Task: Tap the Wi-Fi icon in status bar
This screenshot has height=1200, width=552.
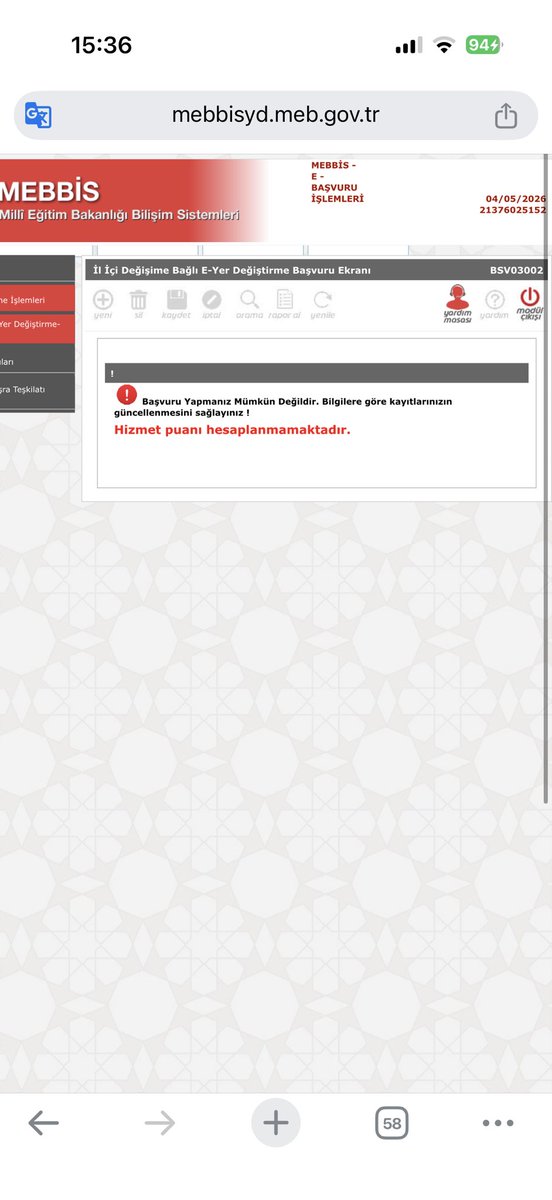Action: point(443,46)
